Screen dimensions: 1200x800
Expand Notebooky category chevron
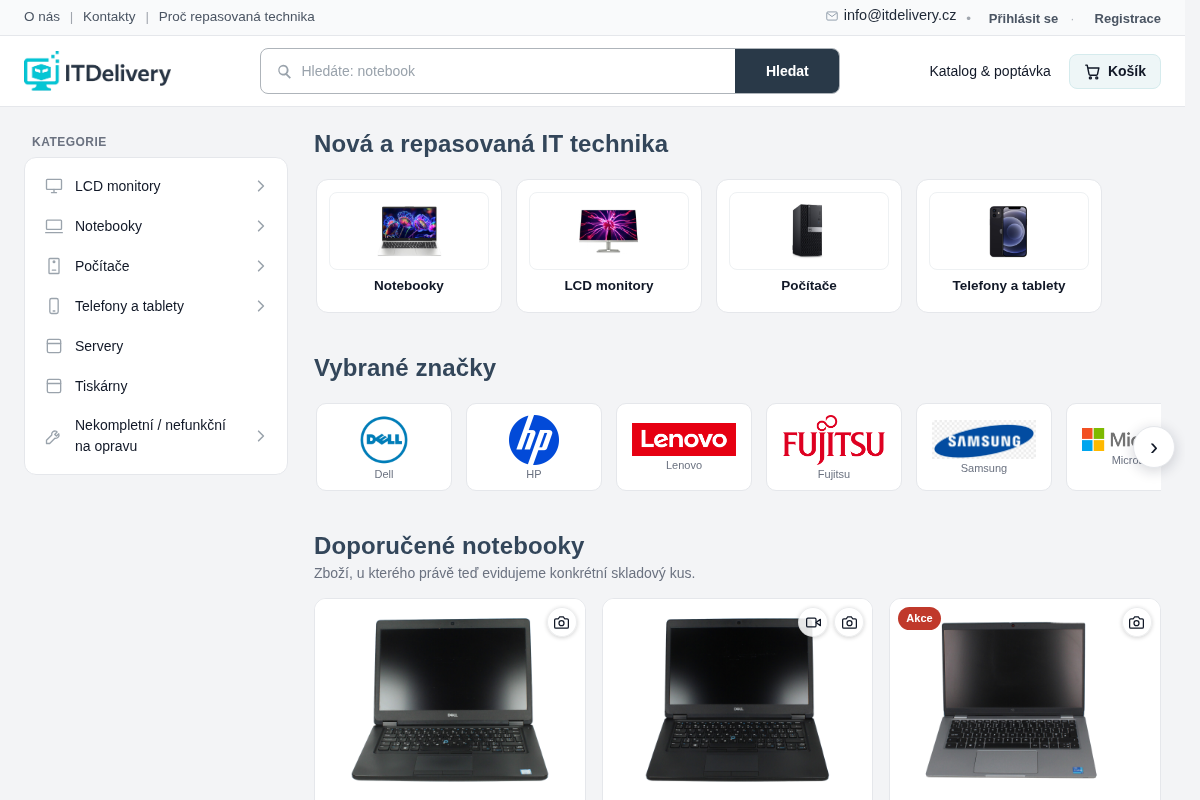point(261,226)
